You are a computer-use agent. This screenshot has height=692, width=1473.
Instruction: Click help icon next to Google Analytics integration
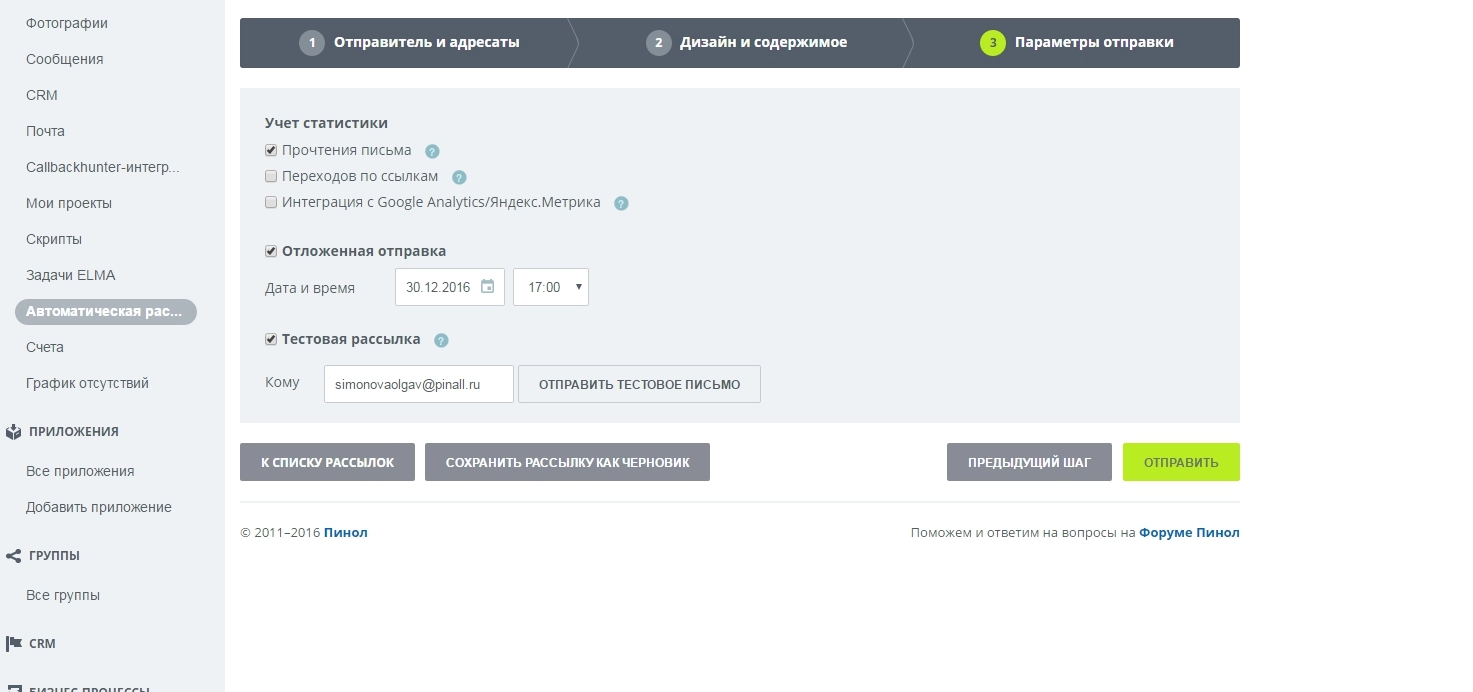pos(621,203)
